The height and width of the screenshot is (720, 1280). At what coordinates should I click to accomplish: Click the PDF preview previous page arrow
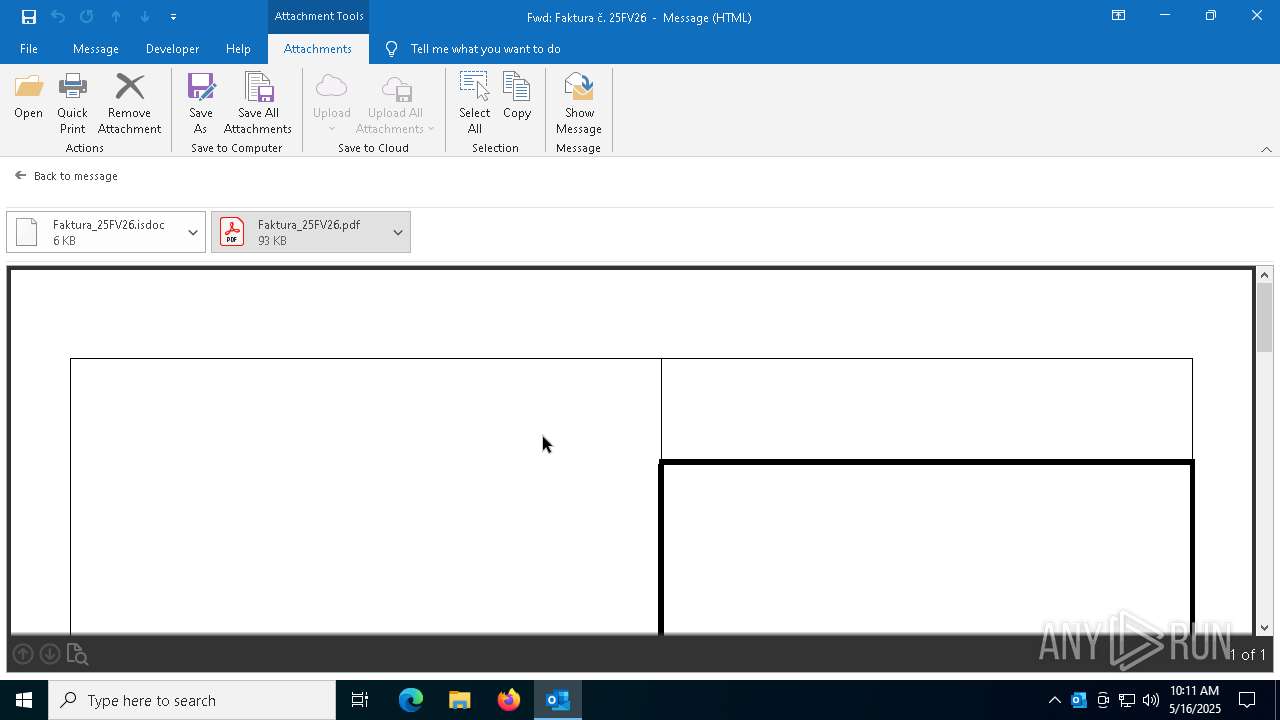pos(23,655)
